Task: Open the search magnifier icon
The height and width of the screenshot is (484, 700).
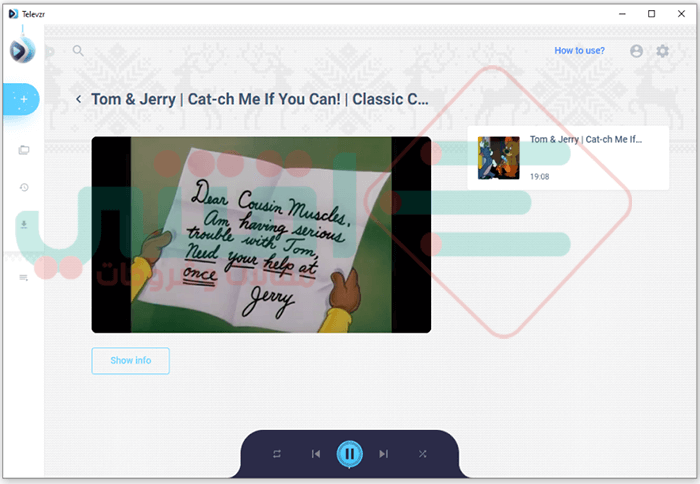Action: 78,51
